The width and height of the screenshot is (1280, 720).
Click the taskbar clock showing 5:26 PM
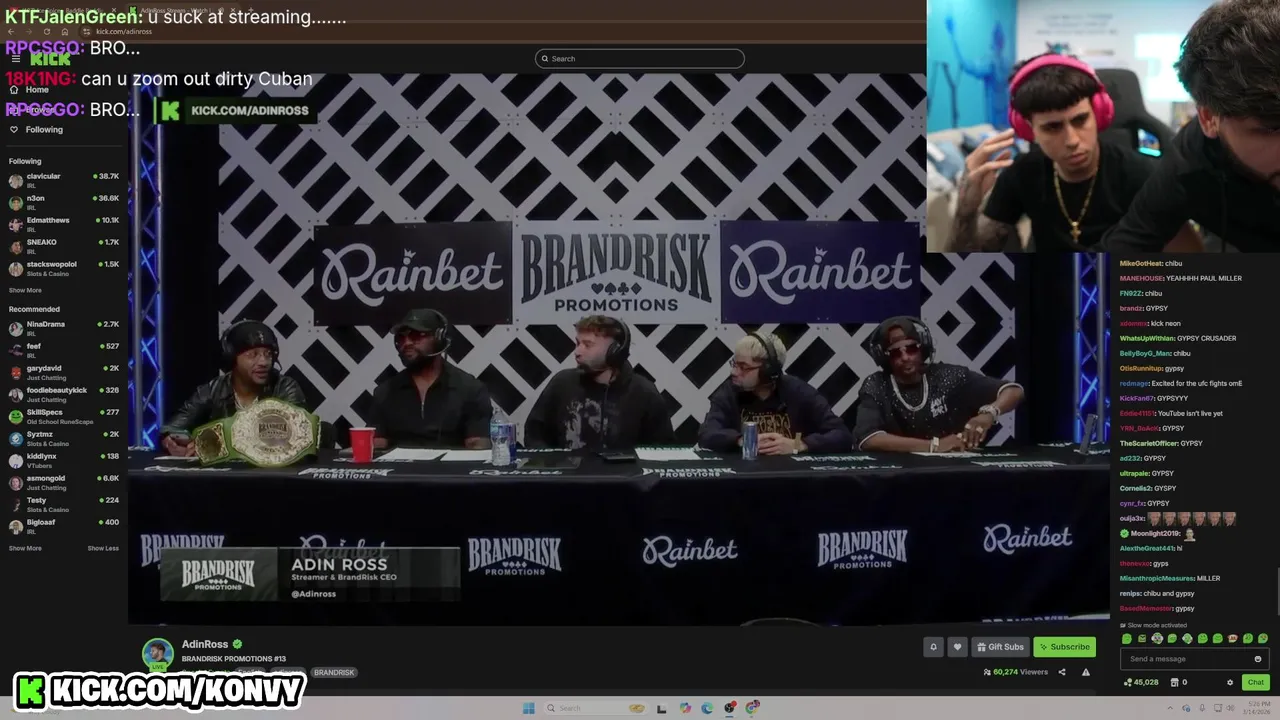(1255, 708)
